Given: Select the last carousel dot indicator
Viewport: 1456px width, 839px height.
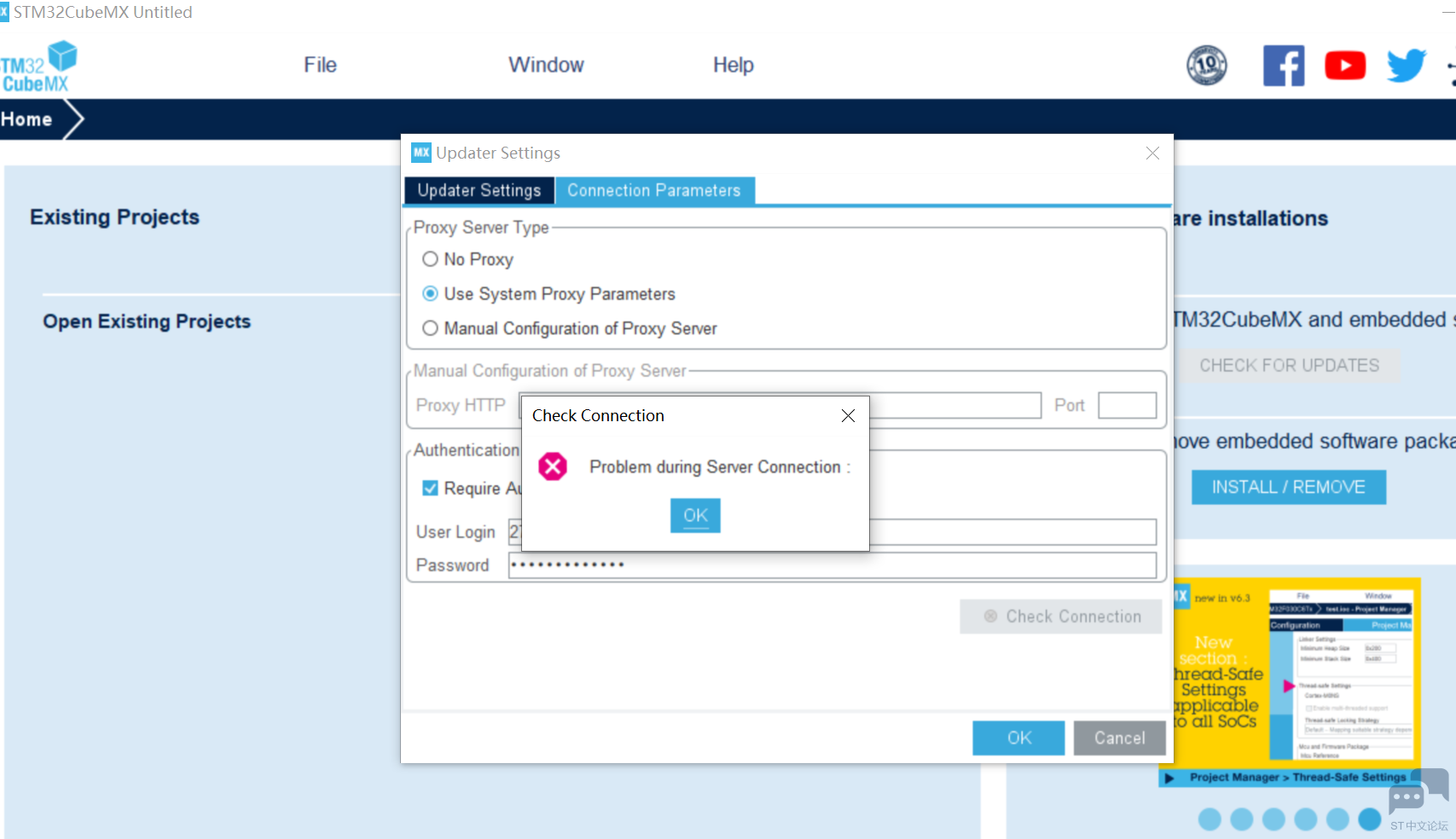Looking at the screenshot, I should tap(1370, 819).
